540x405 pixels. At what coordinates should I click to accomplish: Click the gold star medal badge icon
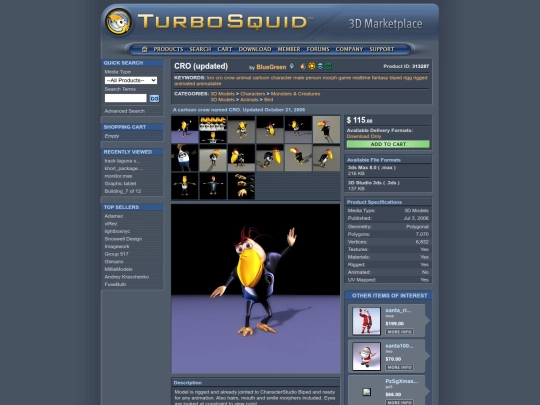coord(312,66)
